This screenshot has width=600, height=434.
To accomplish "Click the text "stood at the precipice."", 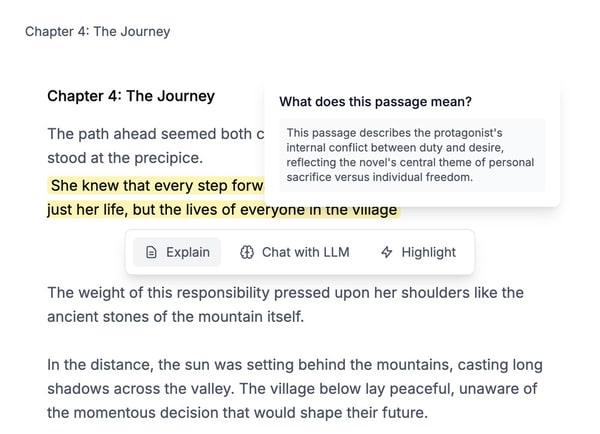I will point(124,158).
